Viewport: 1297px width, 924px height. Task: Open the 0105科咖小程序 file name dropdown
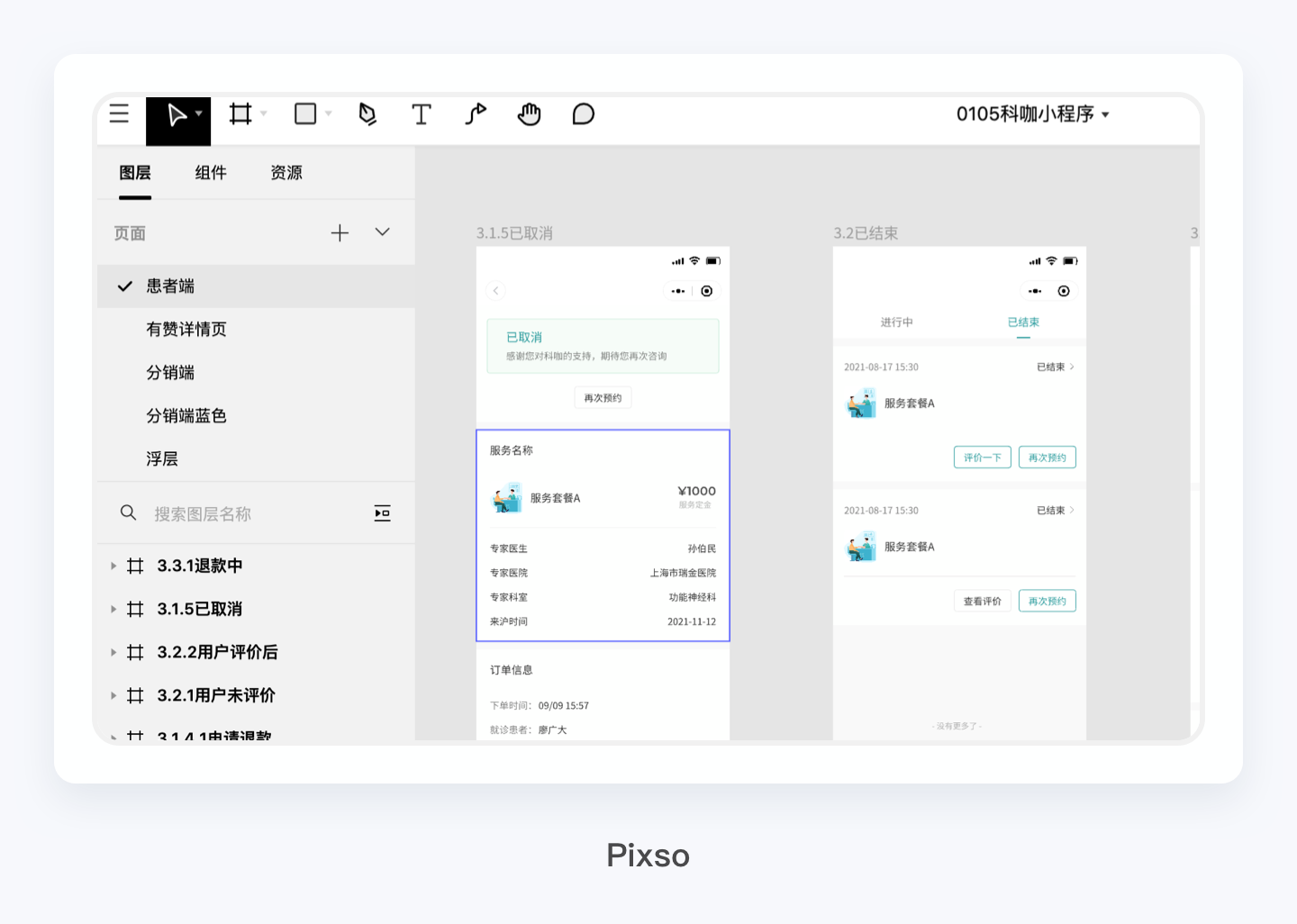click(1033, 114)
